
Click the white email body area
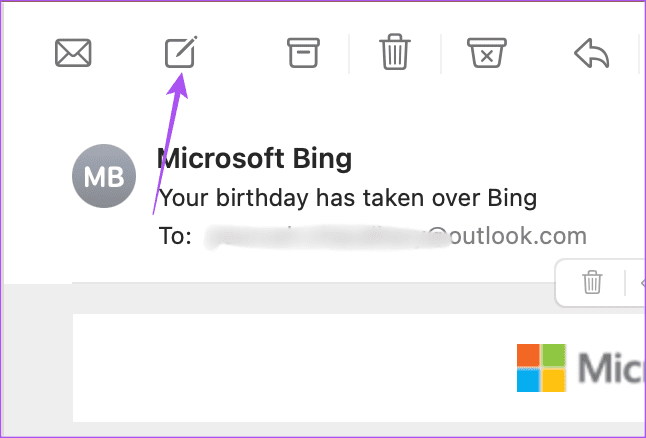[x=288, y=368]
